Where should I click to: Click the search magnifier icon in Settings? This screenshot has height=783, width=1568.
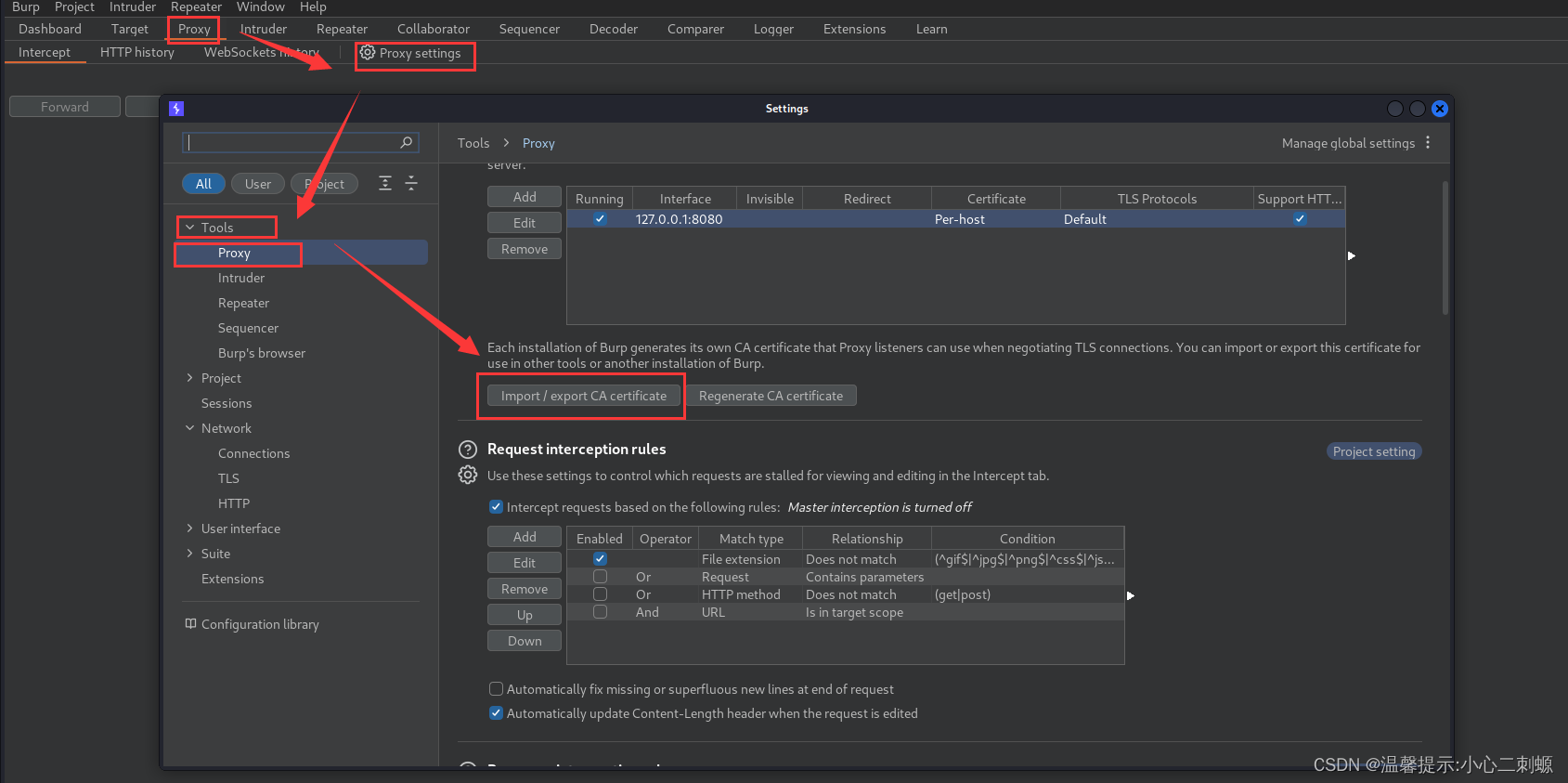[406, 142]
